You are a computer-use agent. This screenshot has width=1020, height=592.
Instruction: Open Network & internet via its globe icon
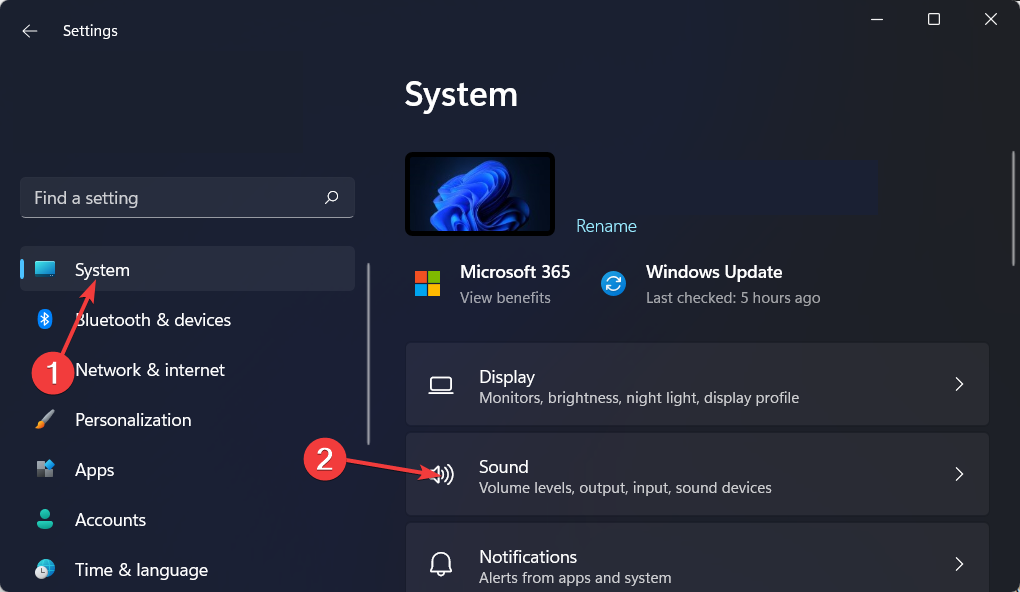(44, 369)
